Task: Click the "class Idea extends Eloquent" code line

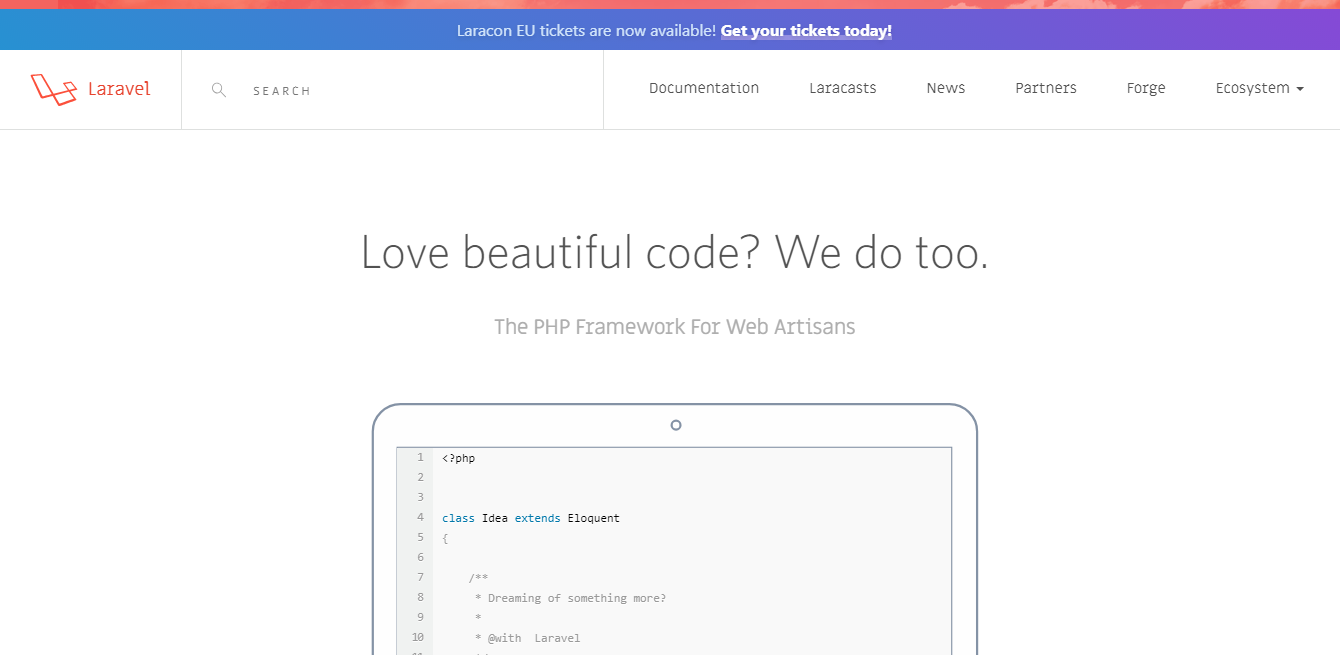Action: 531,518
